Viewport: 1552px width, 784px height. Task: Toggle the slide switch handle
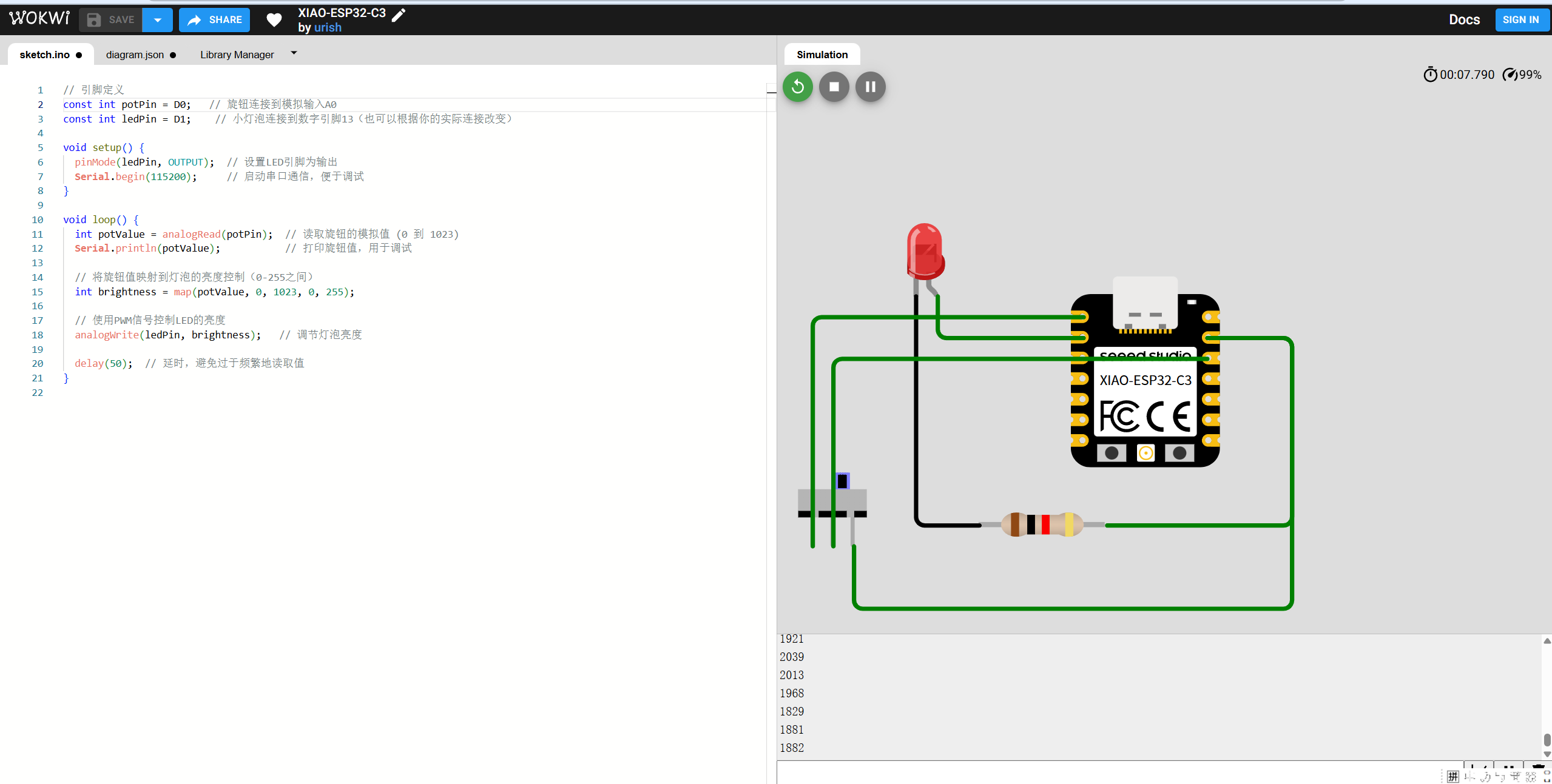pos(842,481)
